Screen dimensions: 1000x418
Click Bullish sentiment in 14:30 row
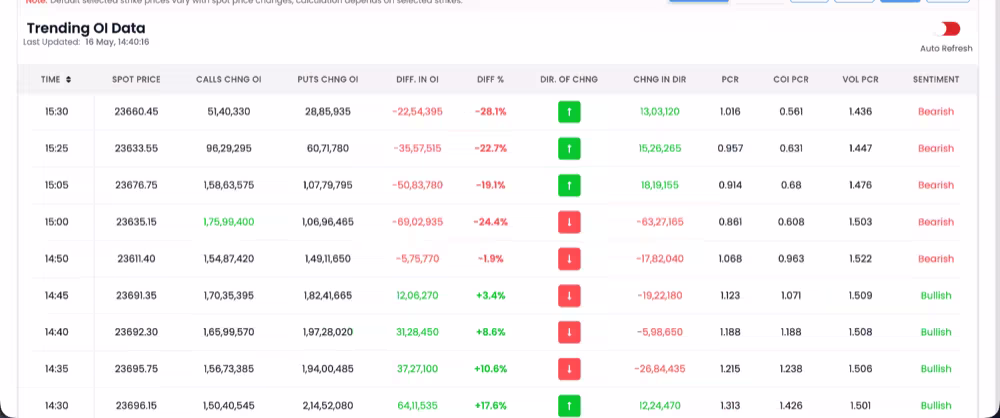pyautogui.click(x=936, y=406)
